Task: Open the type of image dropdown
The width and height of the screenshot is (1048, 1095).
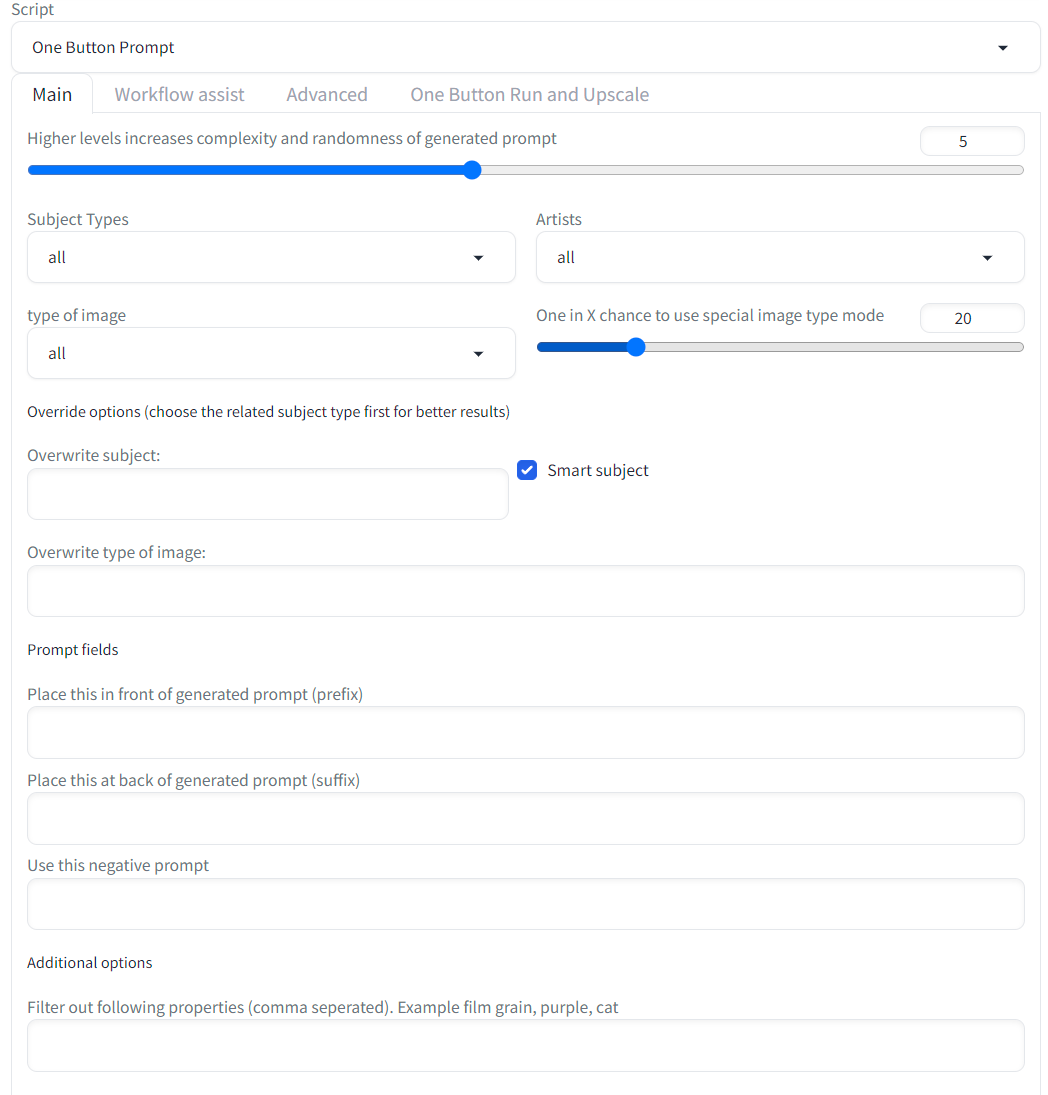Action: pyautogui.click(x=271, y=353)
